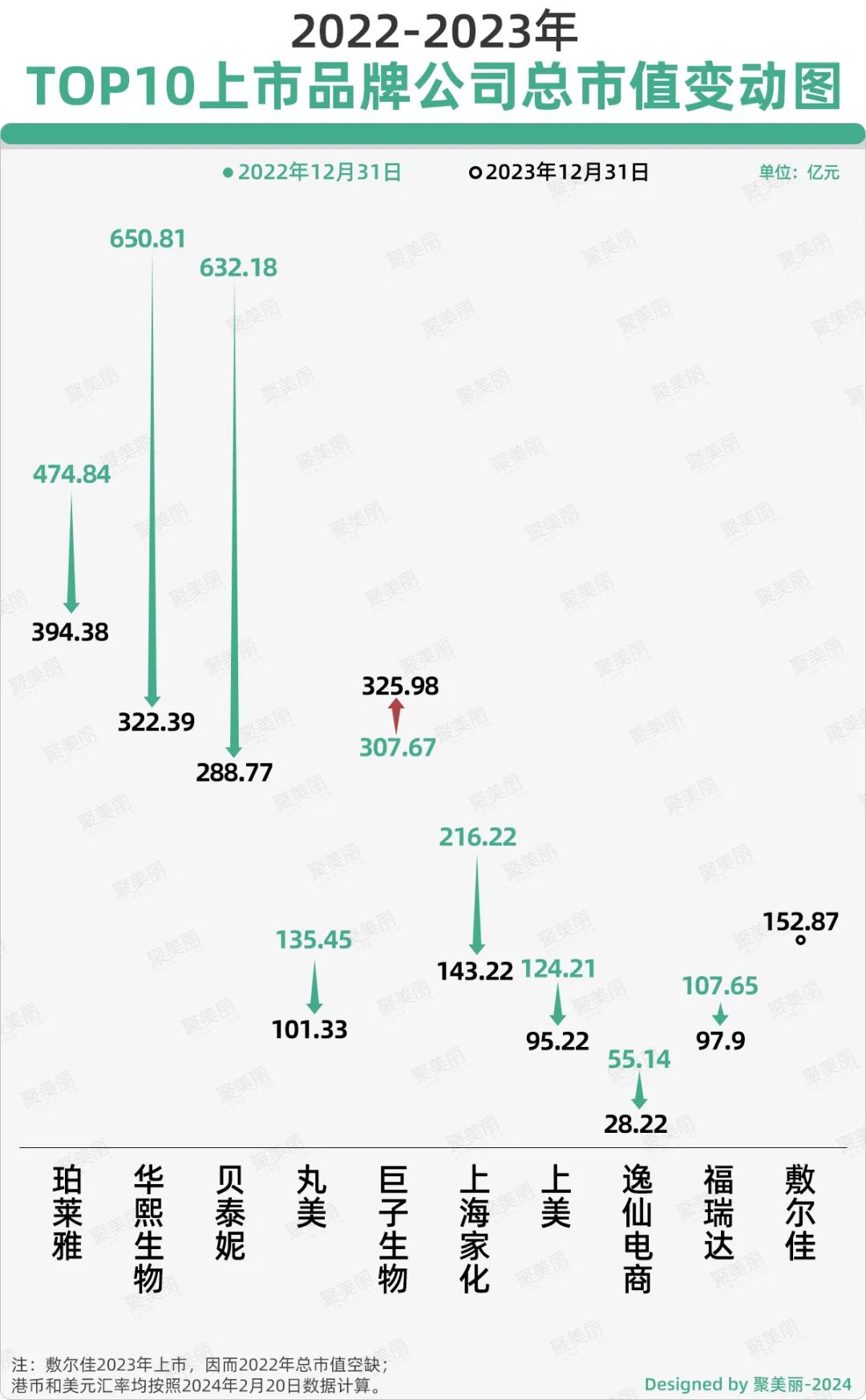Click the green arrow below 216.22

477,905
